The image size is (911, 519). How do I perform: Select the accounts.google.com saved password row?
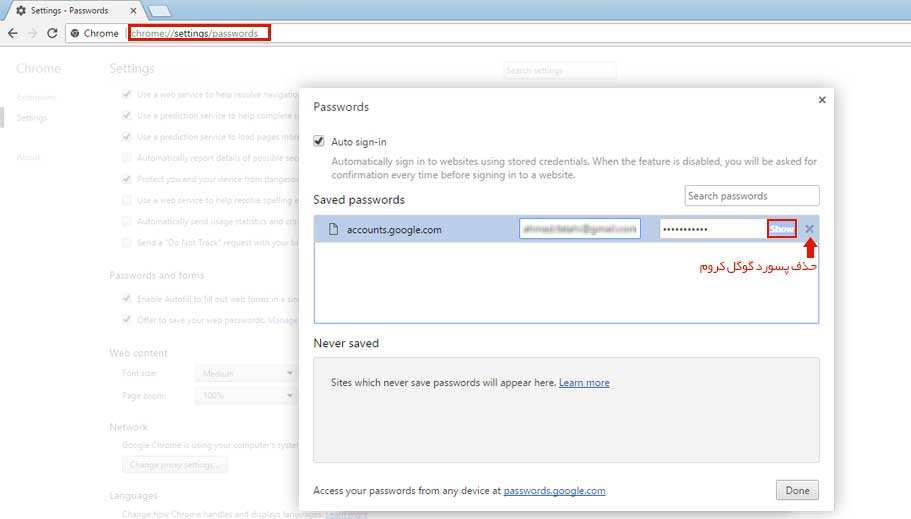pos(566,229)
